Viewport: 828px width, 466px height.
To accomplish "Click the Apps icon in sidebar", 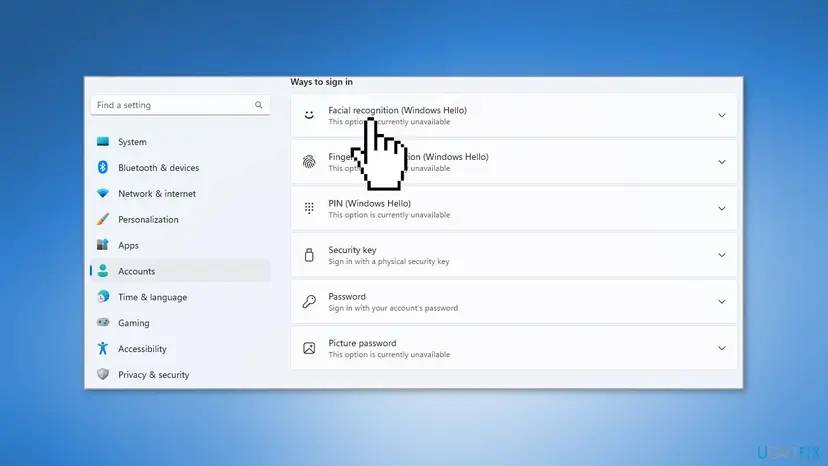I will (x=103, y=245).
